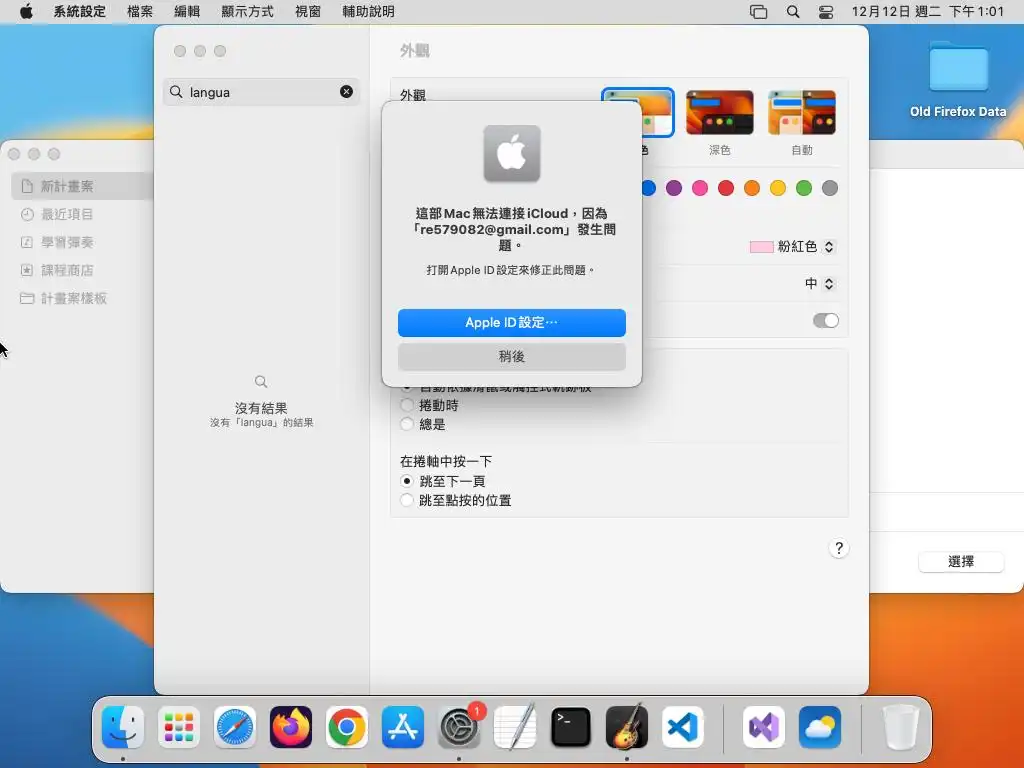The image size is (1024, 768).
Task: Open Control Center in menu bar
Action: (x=826, y=12)
